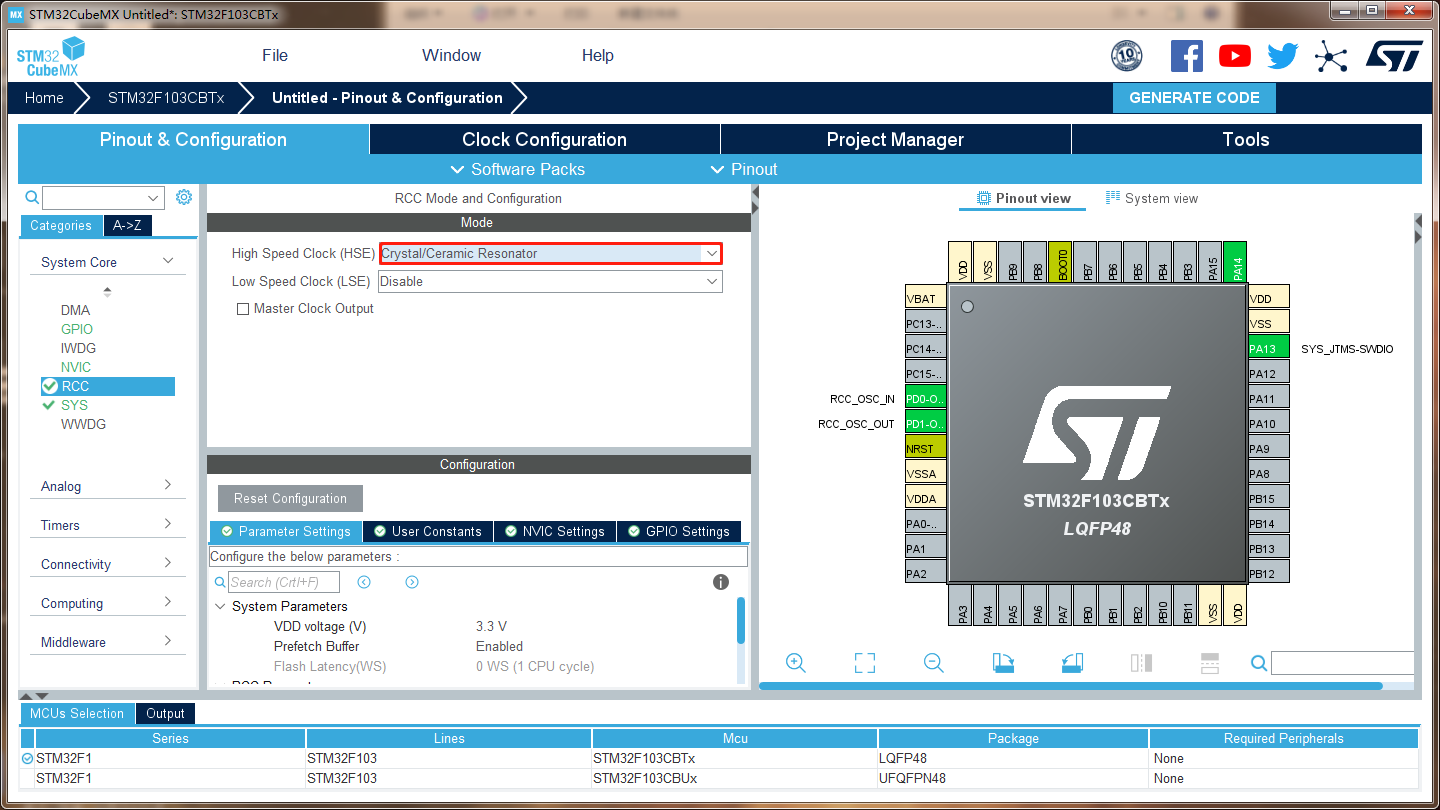1440x810 pixels.
Task: Select GPIO in System Core list
Action: pos(77,329)
